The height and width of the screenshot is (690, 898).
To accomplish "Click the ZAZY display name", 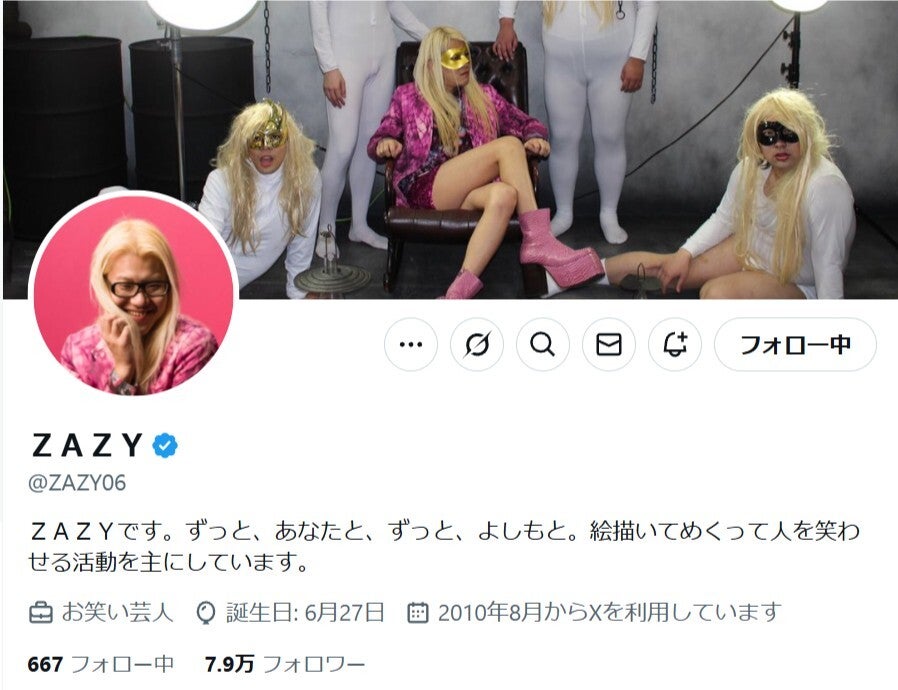I will (88, 445).
